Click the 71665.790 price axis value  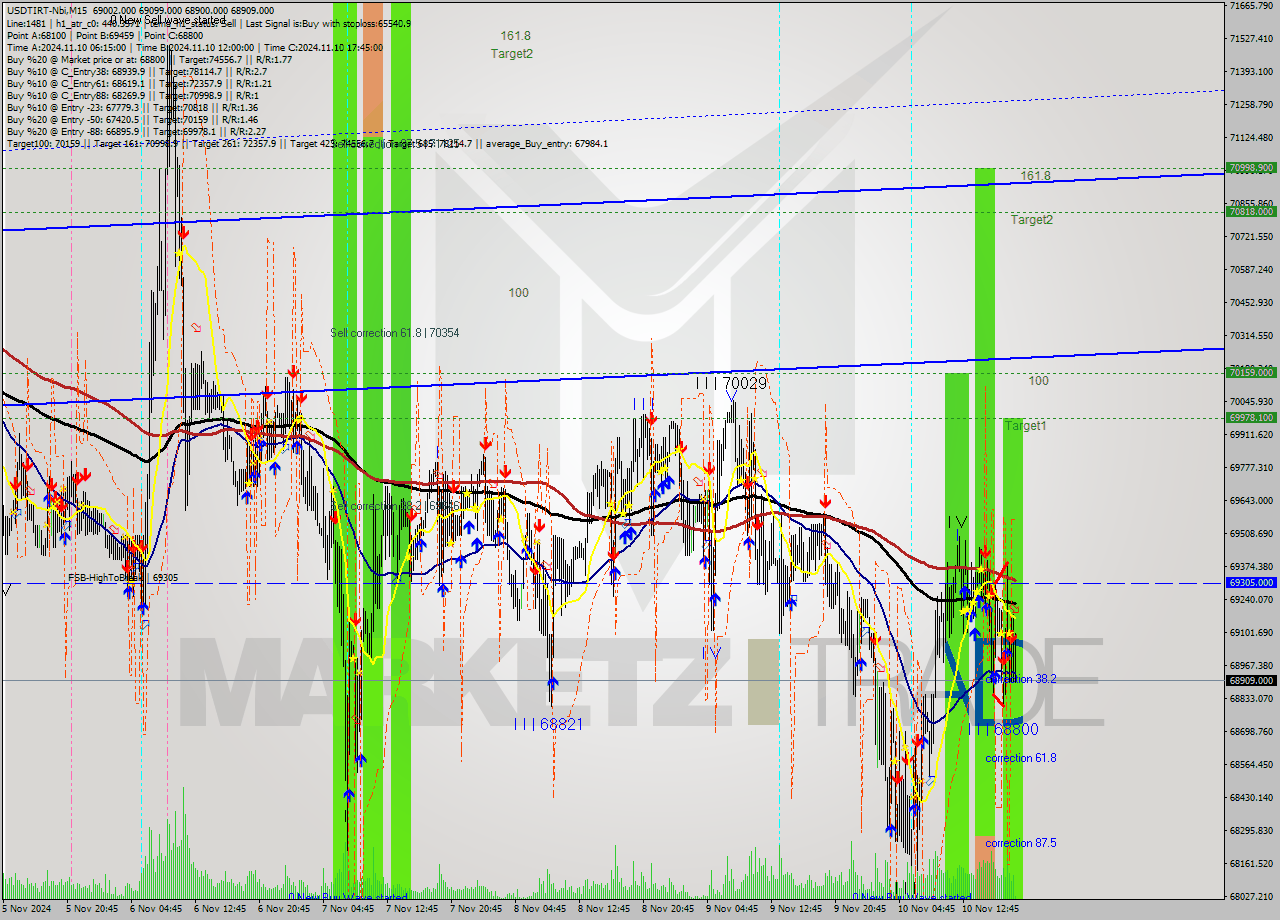[1251, 6]
